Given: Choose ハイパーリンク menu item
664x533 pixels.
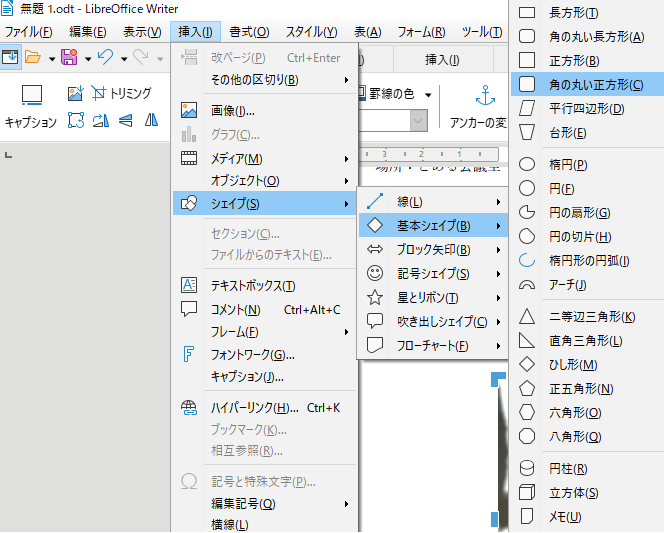Looking at the screenshot, I should pos(265,408).
